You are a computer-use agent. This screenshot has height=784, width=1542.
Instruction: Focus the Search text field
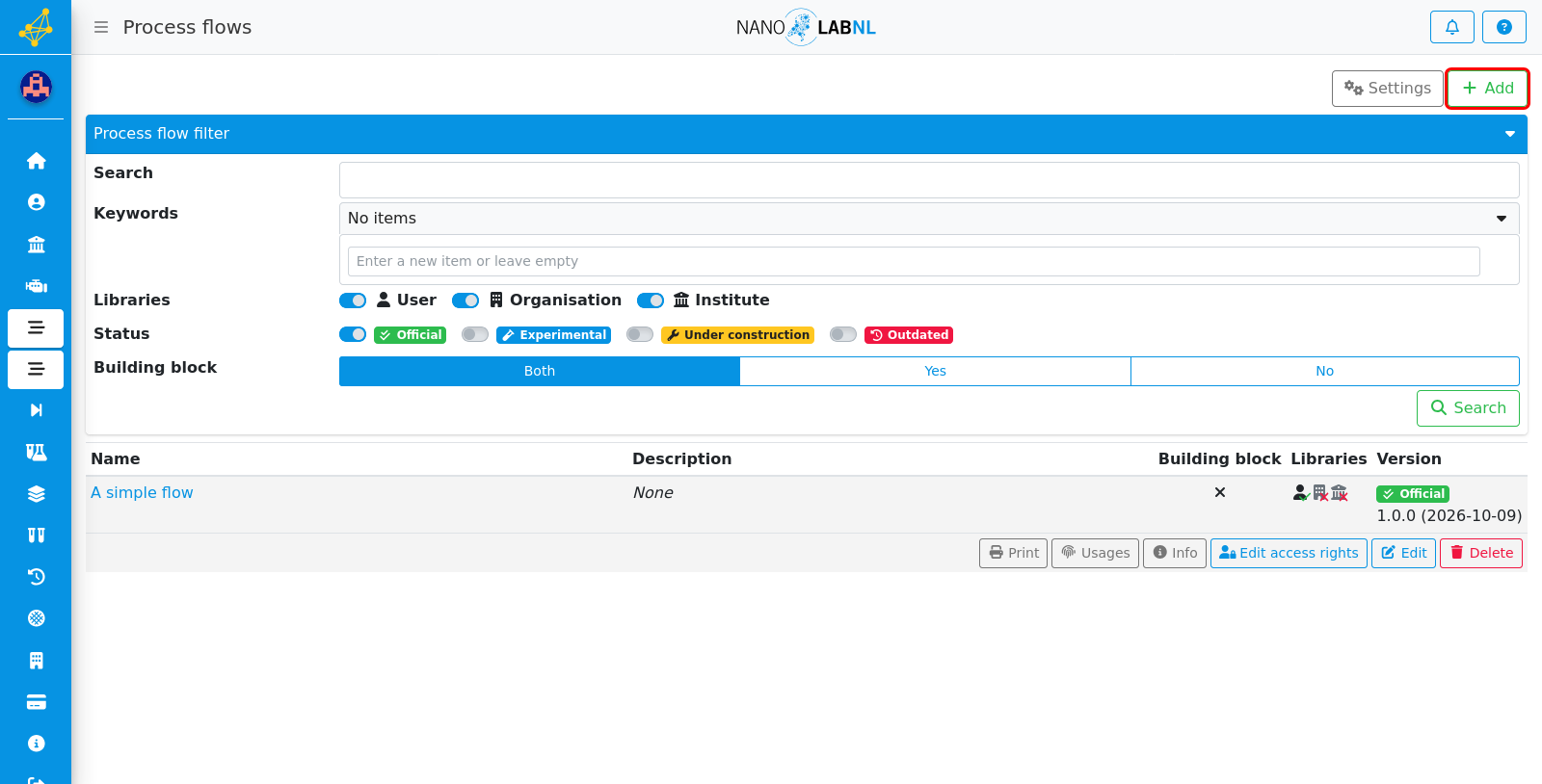(929, 180)
